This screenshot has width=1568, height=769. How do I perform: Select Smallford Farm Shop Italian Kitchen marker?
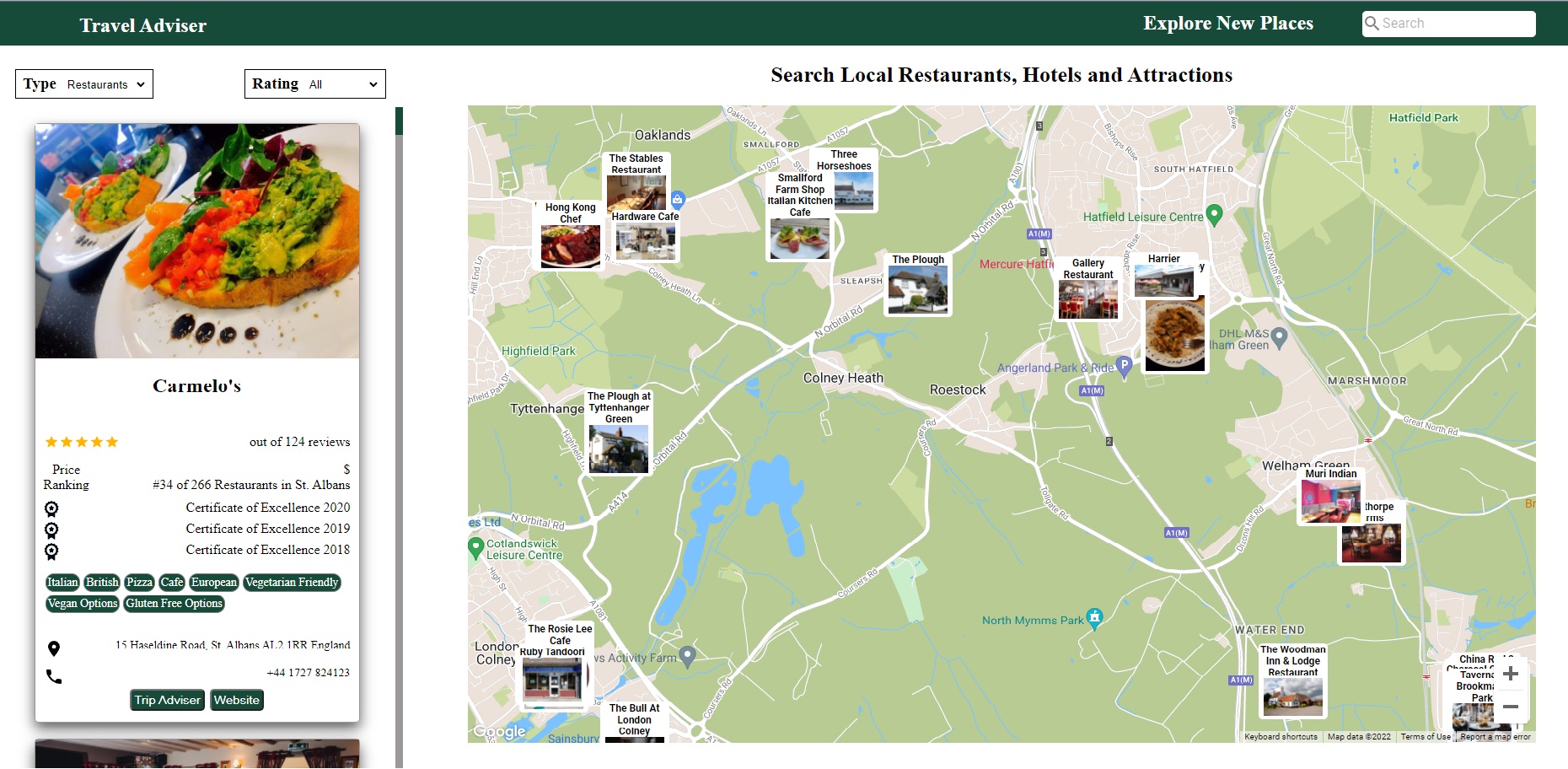(x=800, y=217)
